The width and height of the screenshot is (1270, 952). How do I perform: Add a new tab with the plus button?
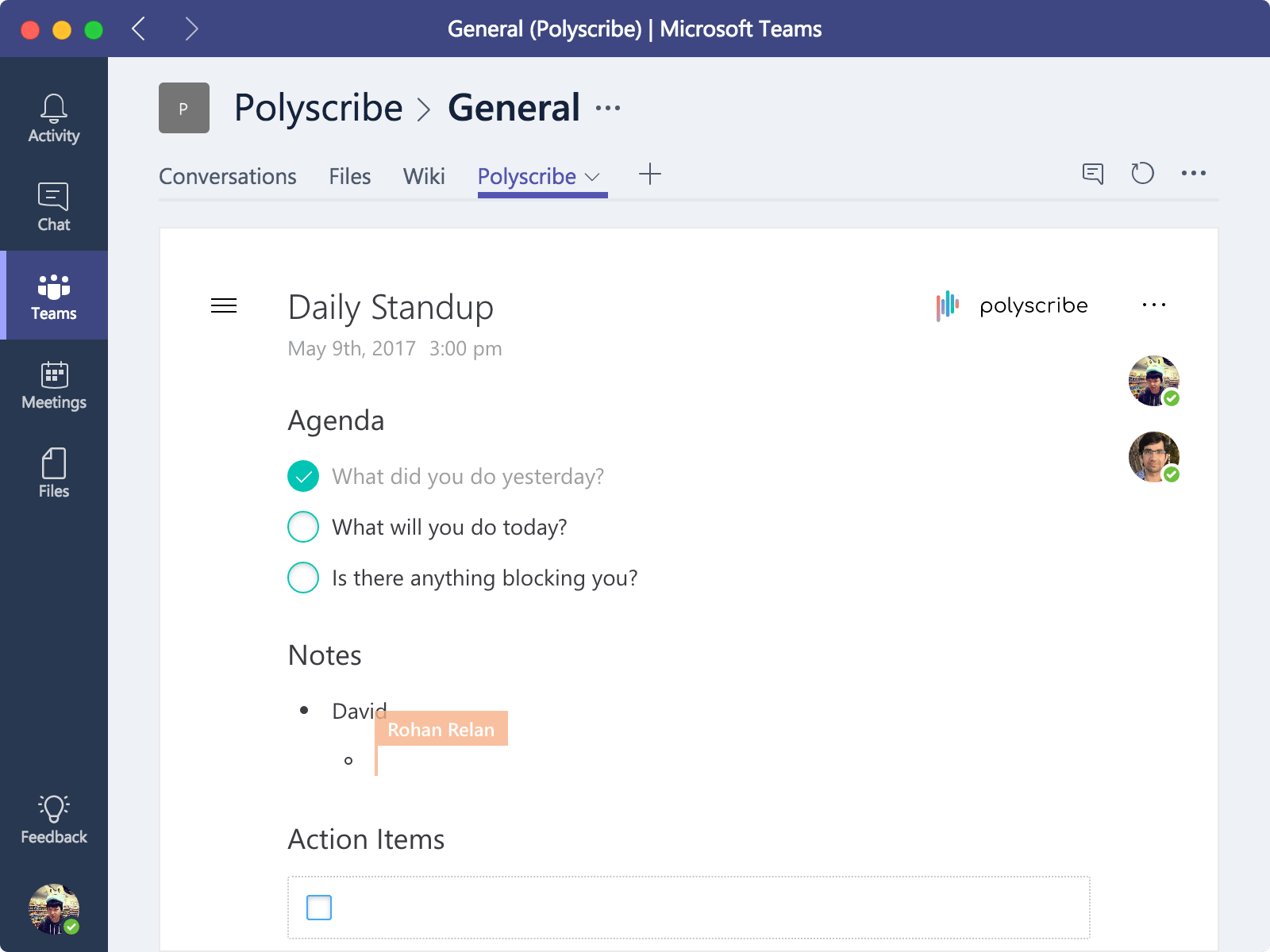[650, 174]
